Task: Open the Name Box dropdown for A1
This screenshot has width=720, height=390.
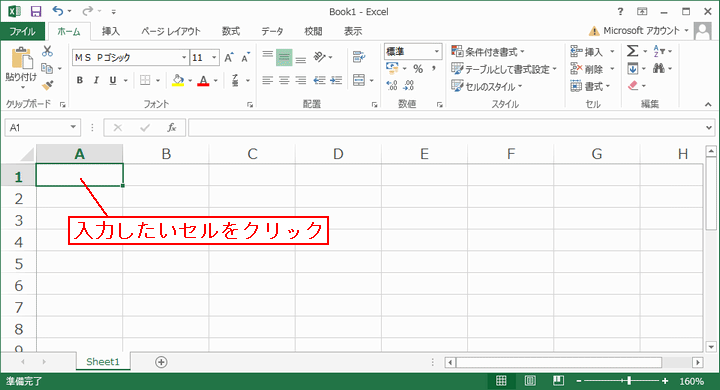Action: 73,127
